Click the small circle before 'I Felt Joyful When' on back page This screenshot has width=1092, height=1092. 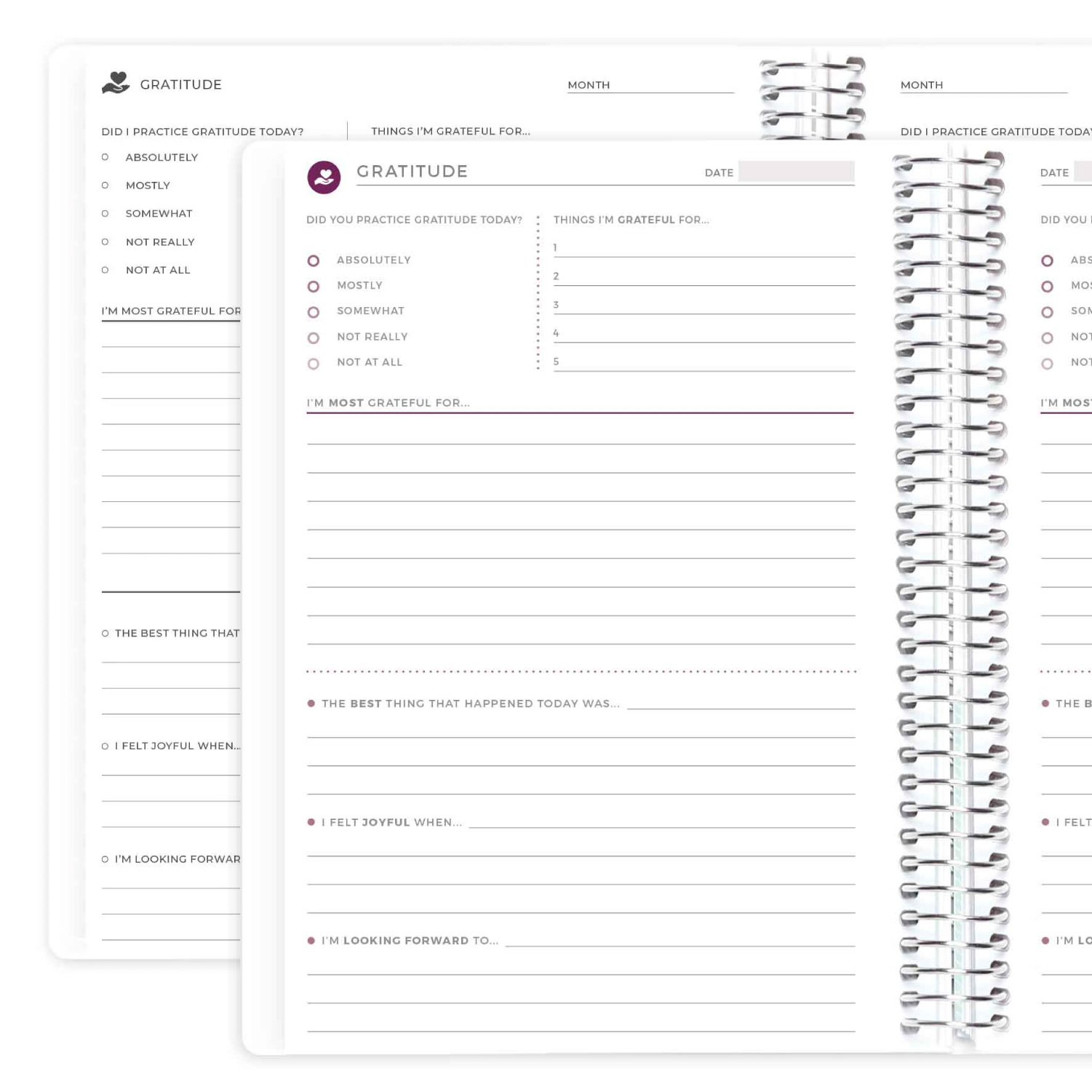pos(105,746)
